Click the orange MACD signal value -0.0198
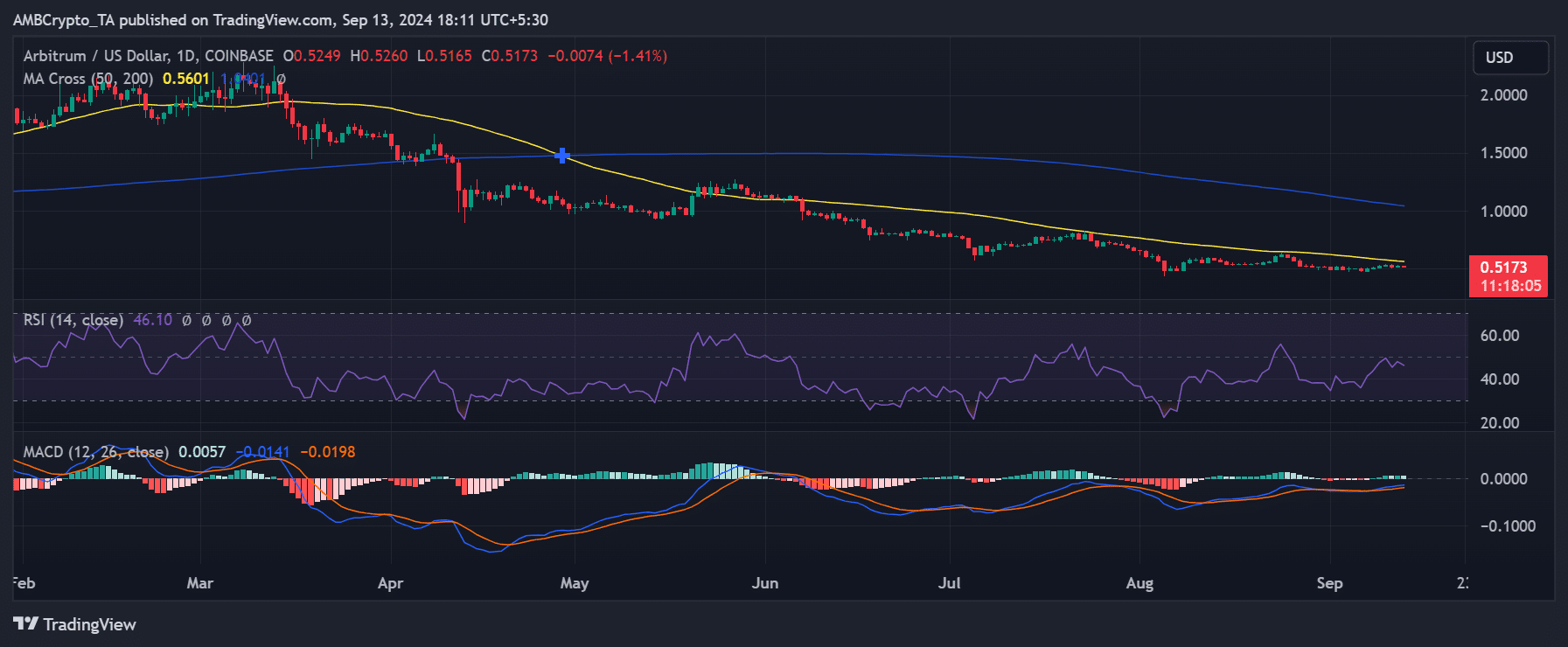Image resolution: width=1568 pixels, height=647 pixels. click(328, 452)
